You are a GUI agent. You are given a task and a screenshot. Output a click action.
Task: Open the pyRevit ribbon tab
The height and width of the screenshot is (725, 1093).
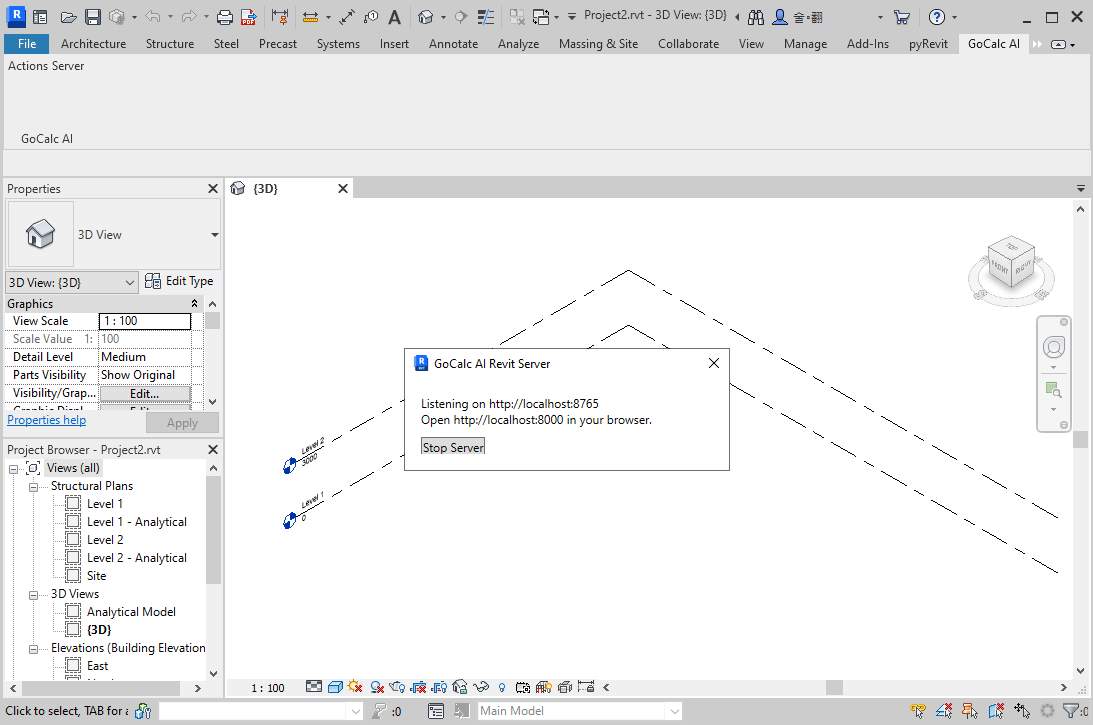pyautogui.click(x=928, y=44)
